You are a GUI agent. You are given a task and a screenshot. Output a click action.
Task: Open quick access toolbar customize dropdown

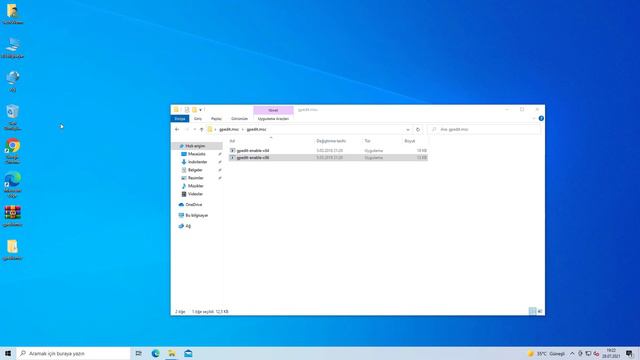pos(200,110)
